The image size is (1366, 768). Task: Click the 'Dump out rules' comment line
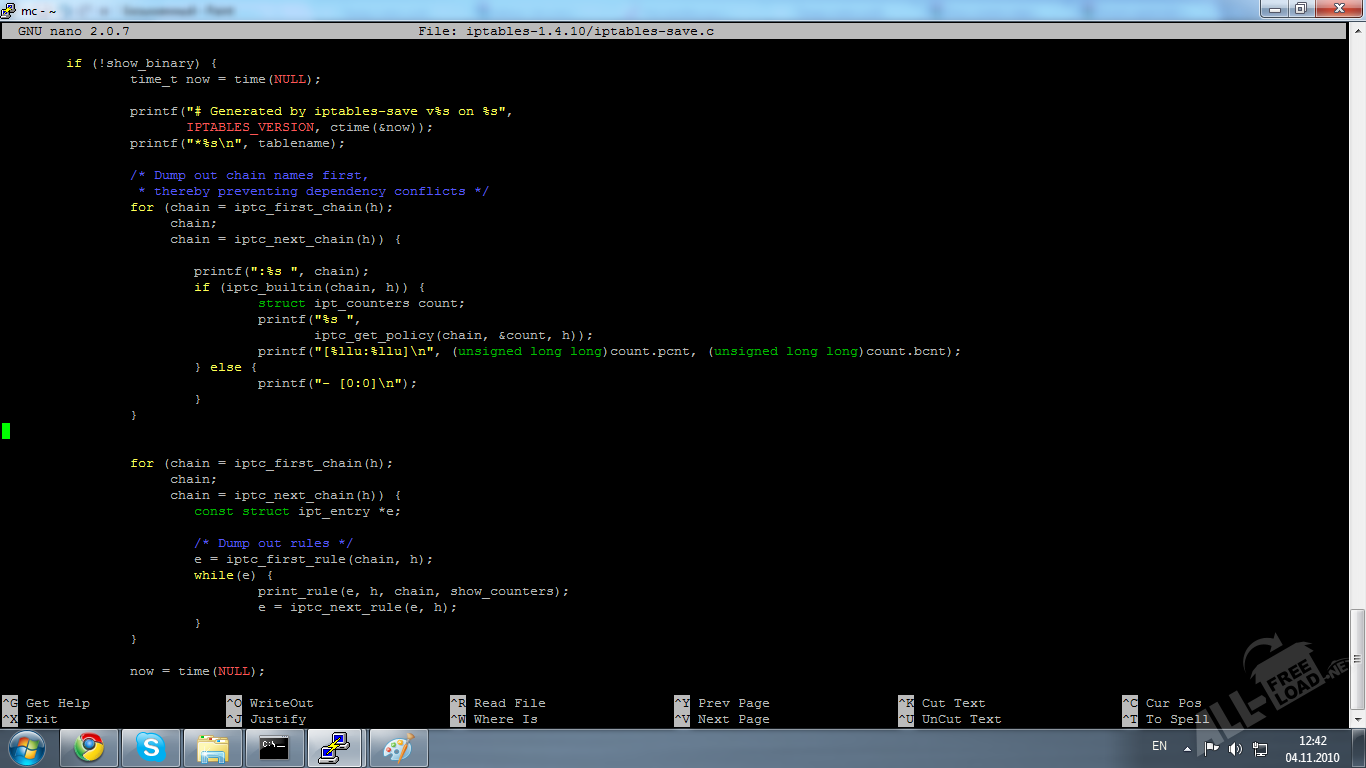point(273,543)
